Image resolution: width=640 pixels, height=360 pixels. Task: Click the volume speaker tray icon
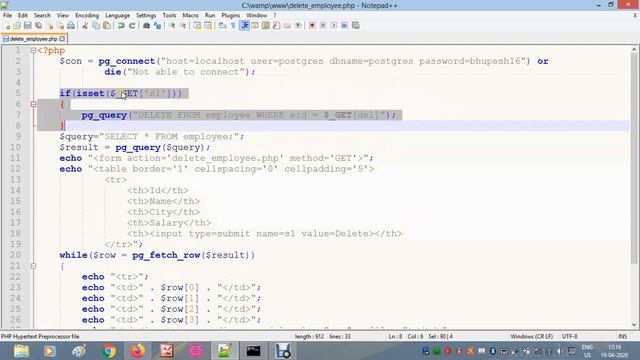559,351
